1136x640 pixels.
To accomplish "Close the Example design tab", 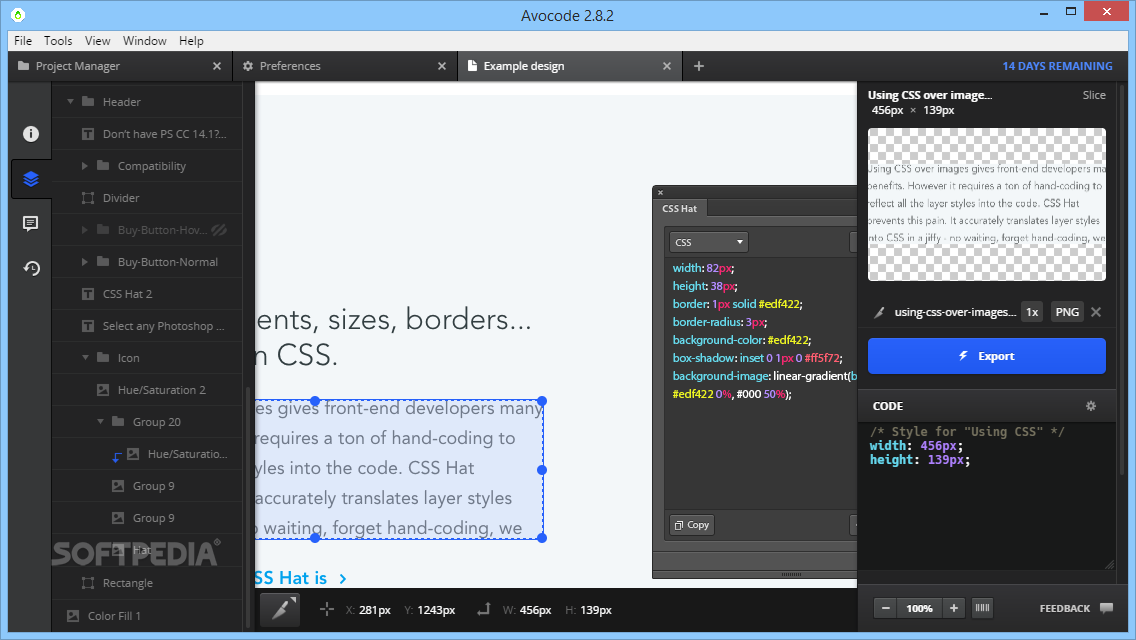I will pyautogui.click(x=667, y=66).
